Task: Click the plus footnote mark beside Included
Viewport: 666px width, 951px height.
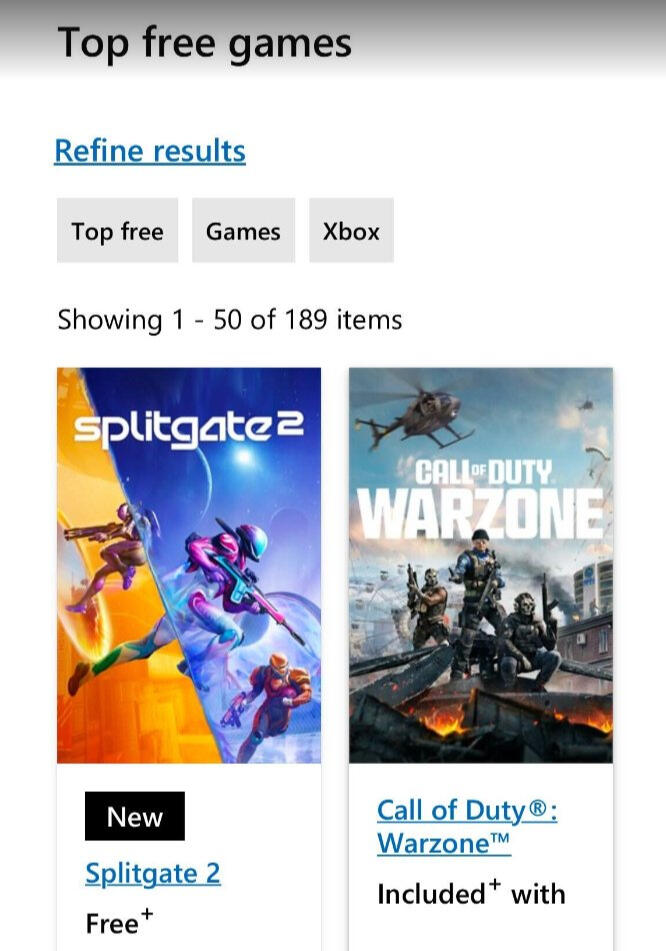Action: coord(495,884)
